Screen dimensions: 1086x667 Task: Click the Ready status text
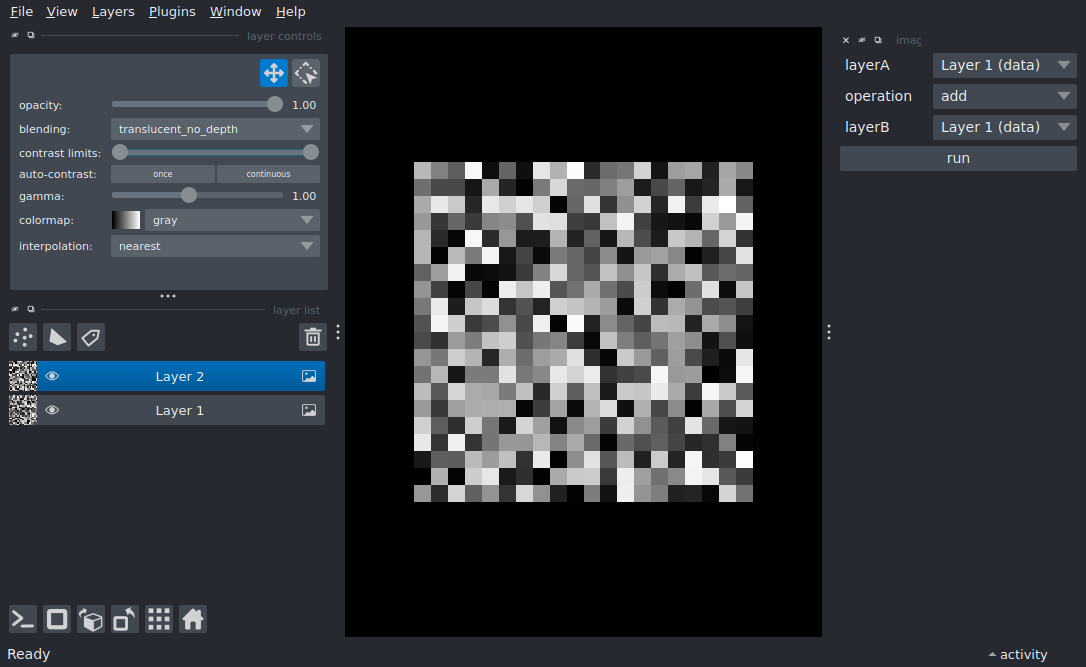28,655
